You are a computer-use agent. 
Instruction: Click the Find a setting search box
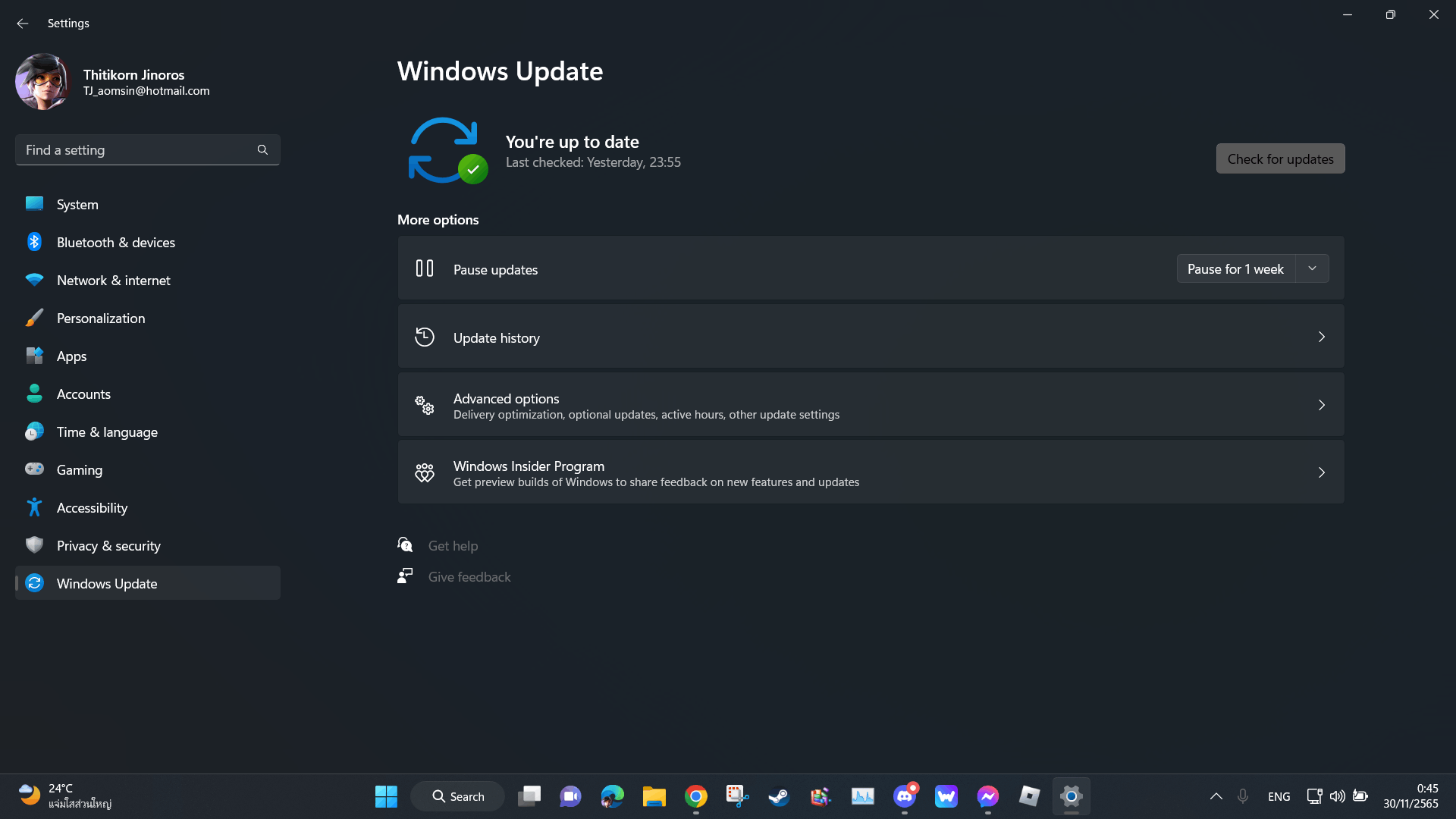coord(136,150)
